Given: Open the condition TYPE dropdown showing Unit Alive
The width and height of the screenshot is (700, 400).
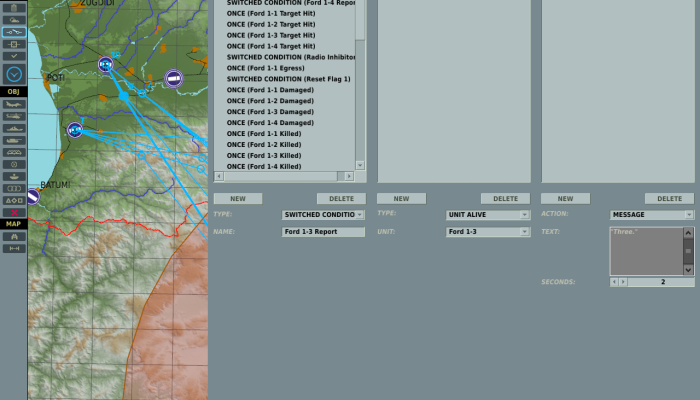Looking at the screenshot, I should pos(488,215).
